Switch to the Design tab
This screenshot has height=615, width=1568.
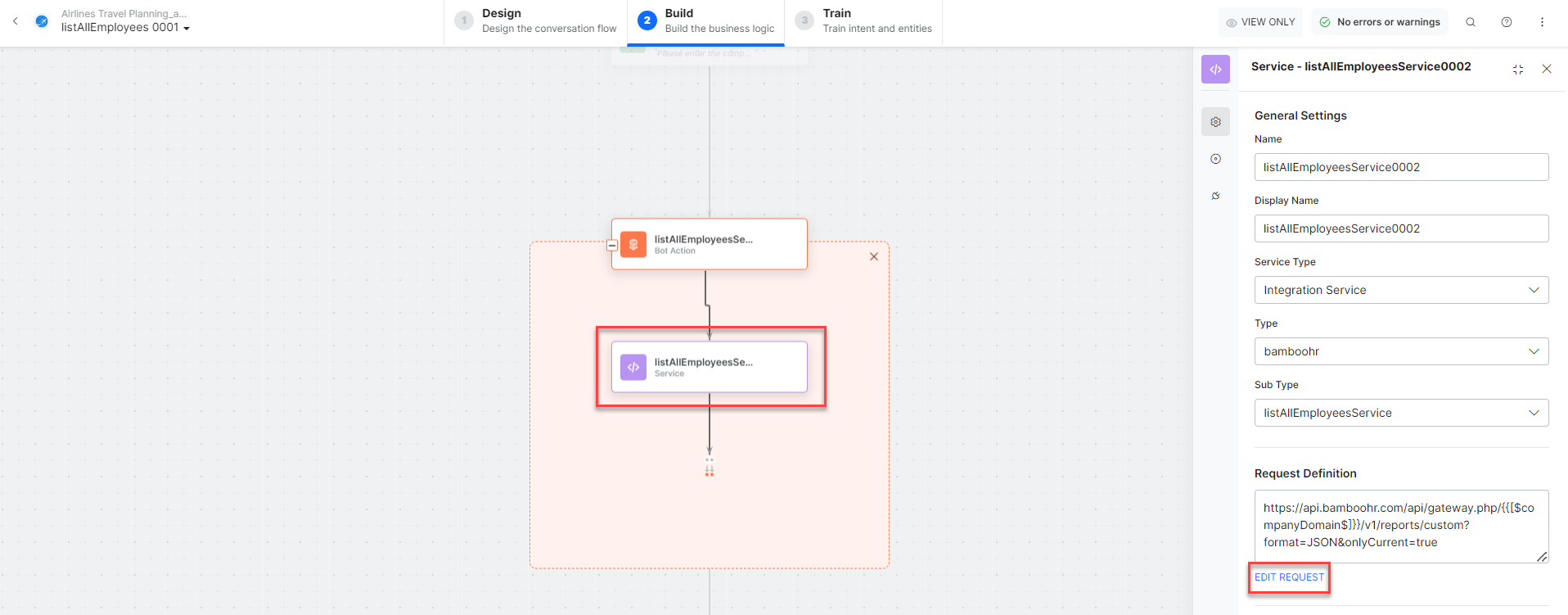click(x=537, y=21)
